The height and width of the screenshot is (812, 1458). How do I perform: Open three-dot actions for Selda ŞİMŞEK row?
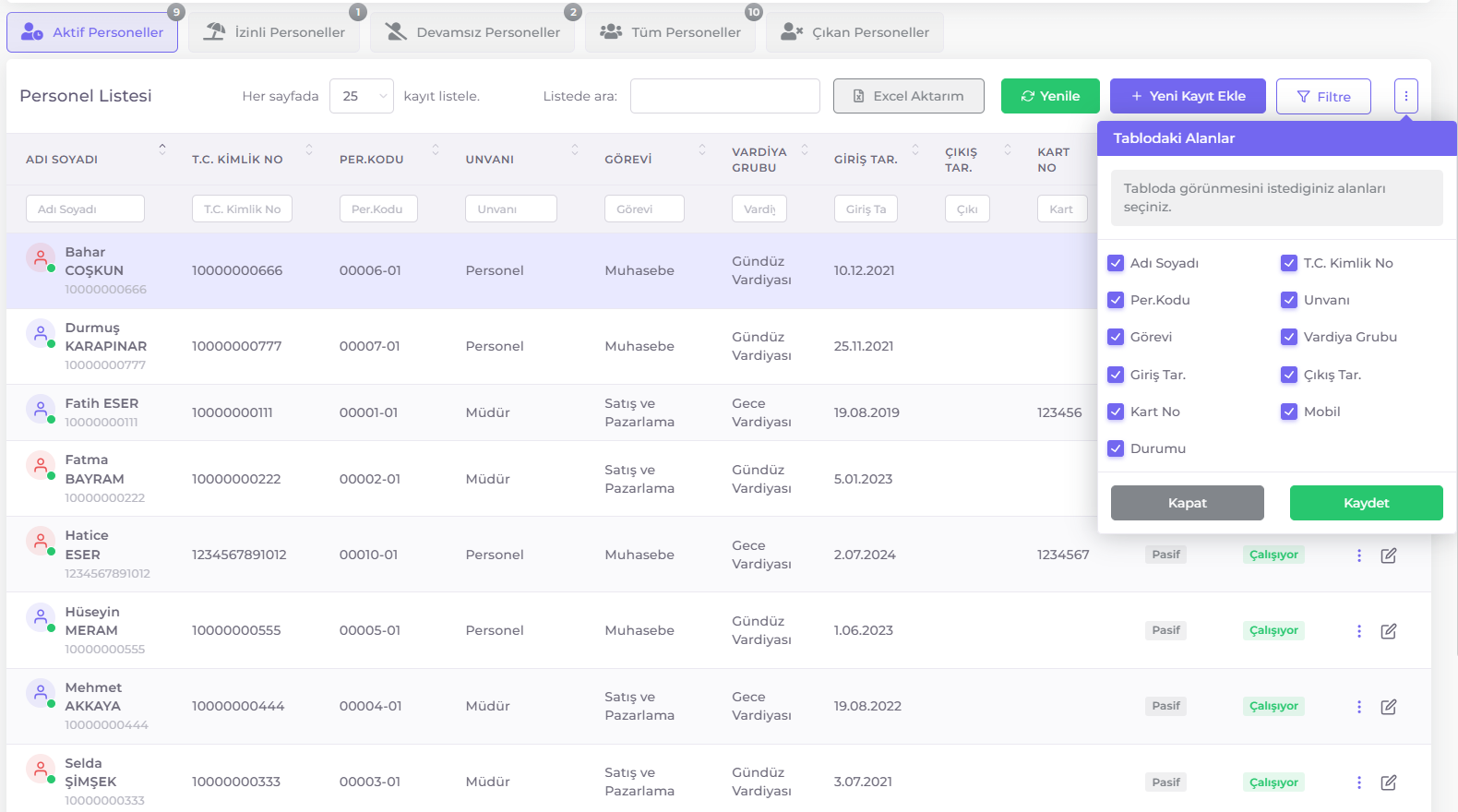pos(1359,782)
